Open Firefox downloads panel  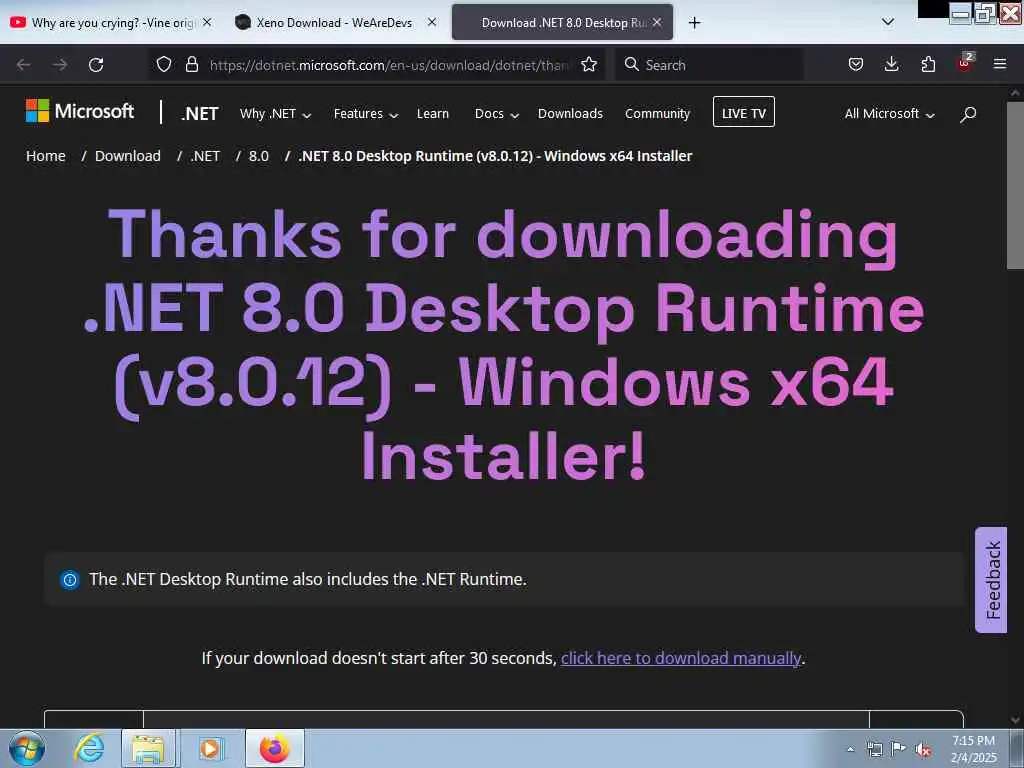(x=891, y=64)
